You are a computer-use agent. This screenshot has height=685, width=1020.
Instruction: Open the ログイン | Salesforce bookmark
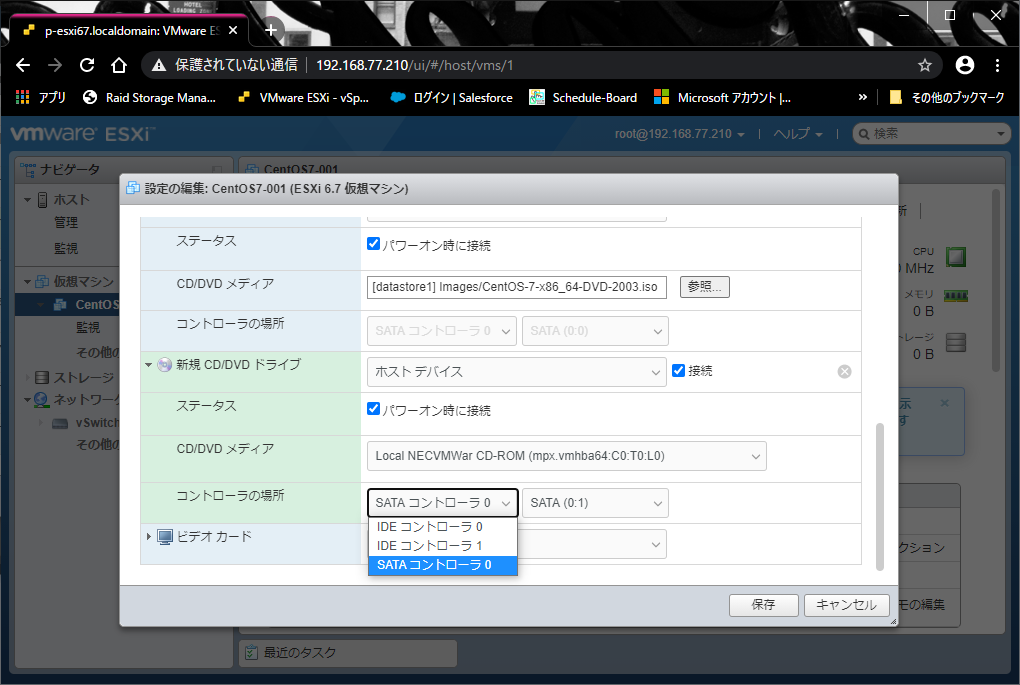(x=451, y=98)
